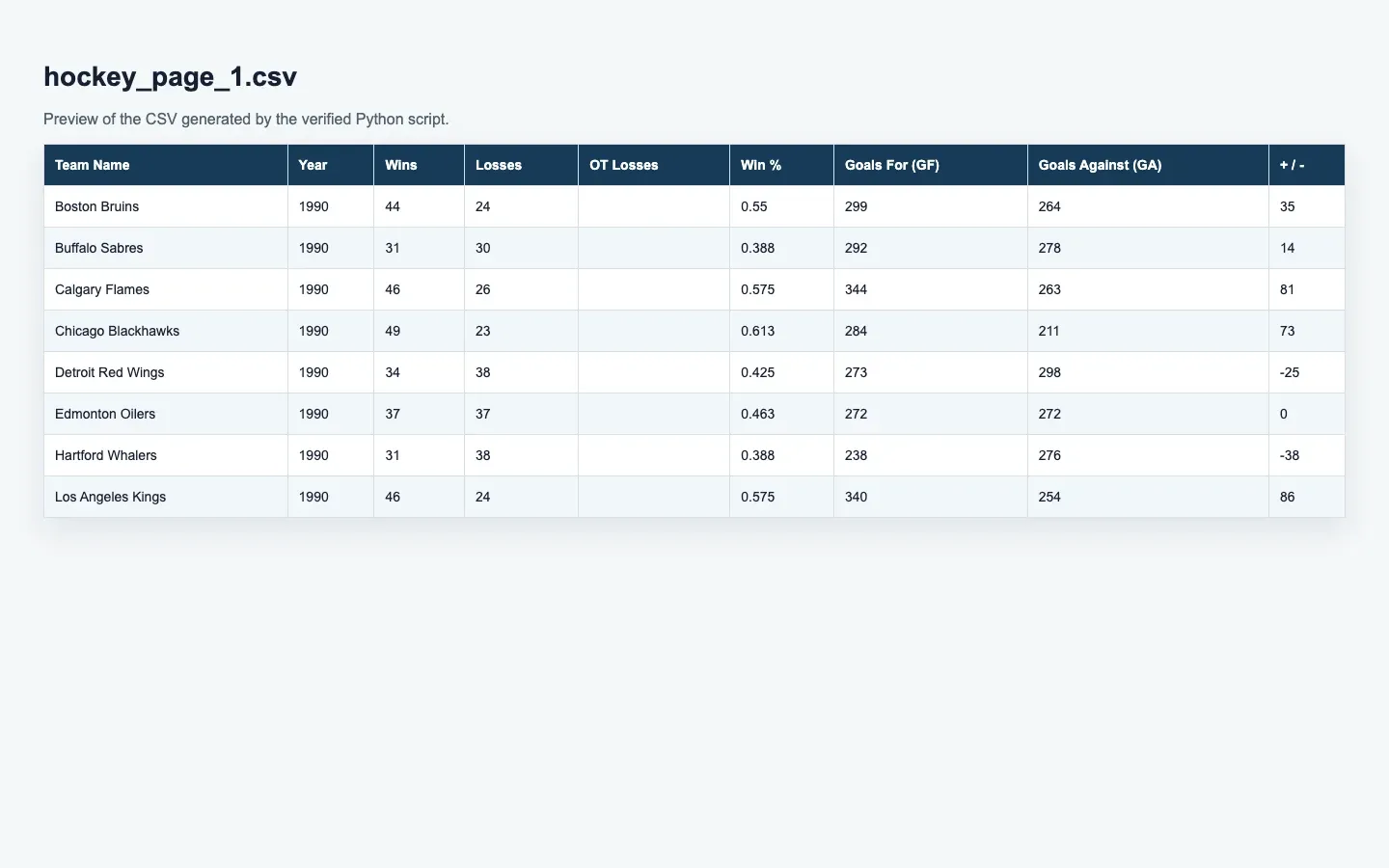Click the CSV preview description text
Screen dimensions: 1389x868
tap(246, 120)
